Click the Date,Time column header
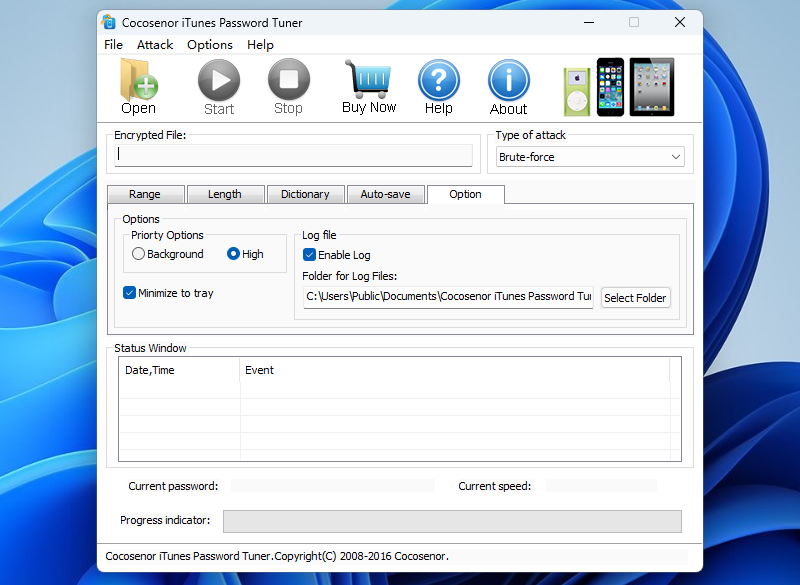This screenshot has height=585, width=800. [179, 370]
